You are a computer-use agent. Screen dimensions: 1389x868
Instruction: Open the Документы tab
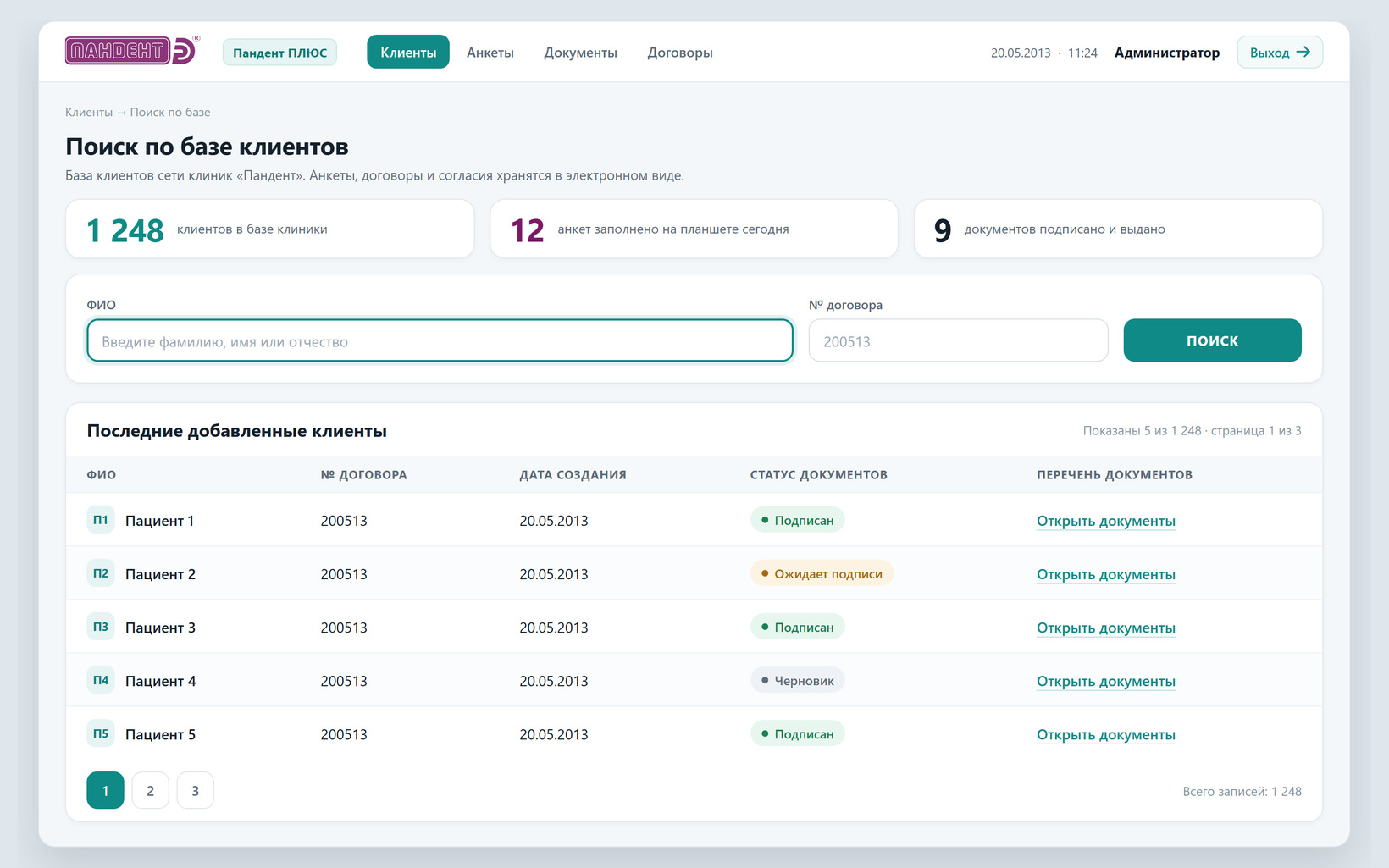(x=580, y=52)
